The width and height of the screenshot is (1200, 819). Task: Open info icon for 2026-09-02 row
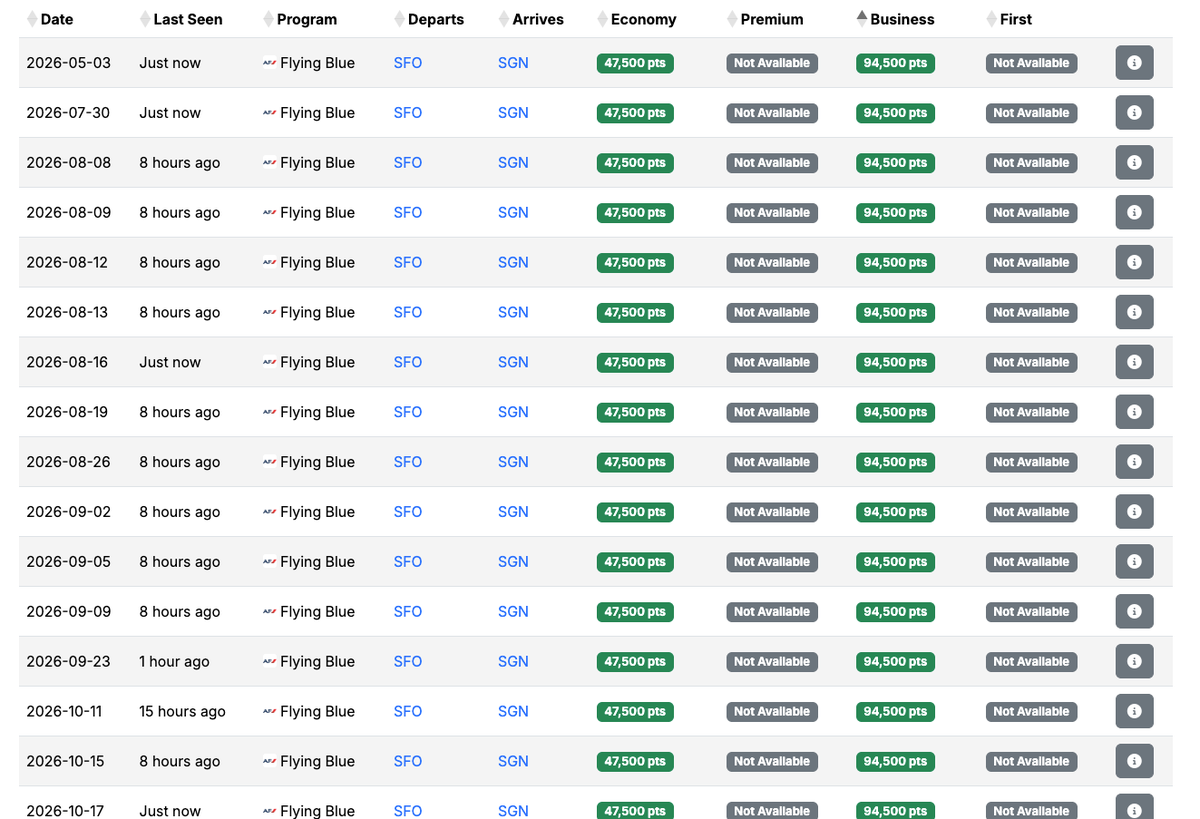pyautogui.click(x=1134, y=512)
